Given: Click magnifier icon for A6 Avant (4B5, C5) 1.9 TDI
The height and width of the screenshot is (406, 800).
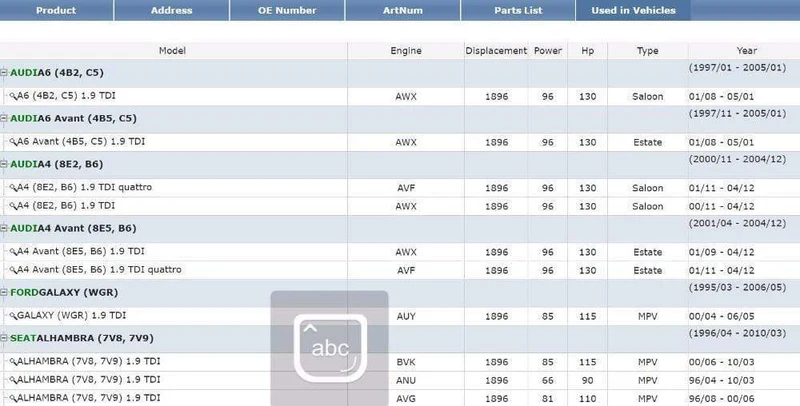Looking at the screenshot, I should (x=13, y=142).
